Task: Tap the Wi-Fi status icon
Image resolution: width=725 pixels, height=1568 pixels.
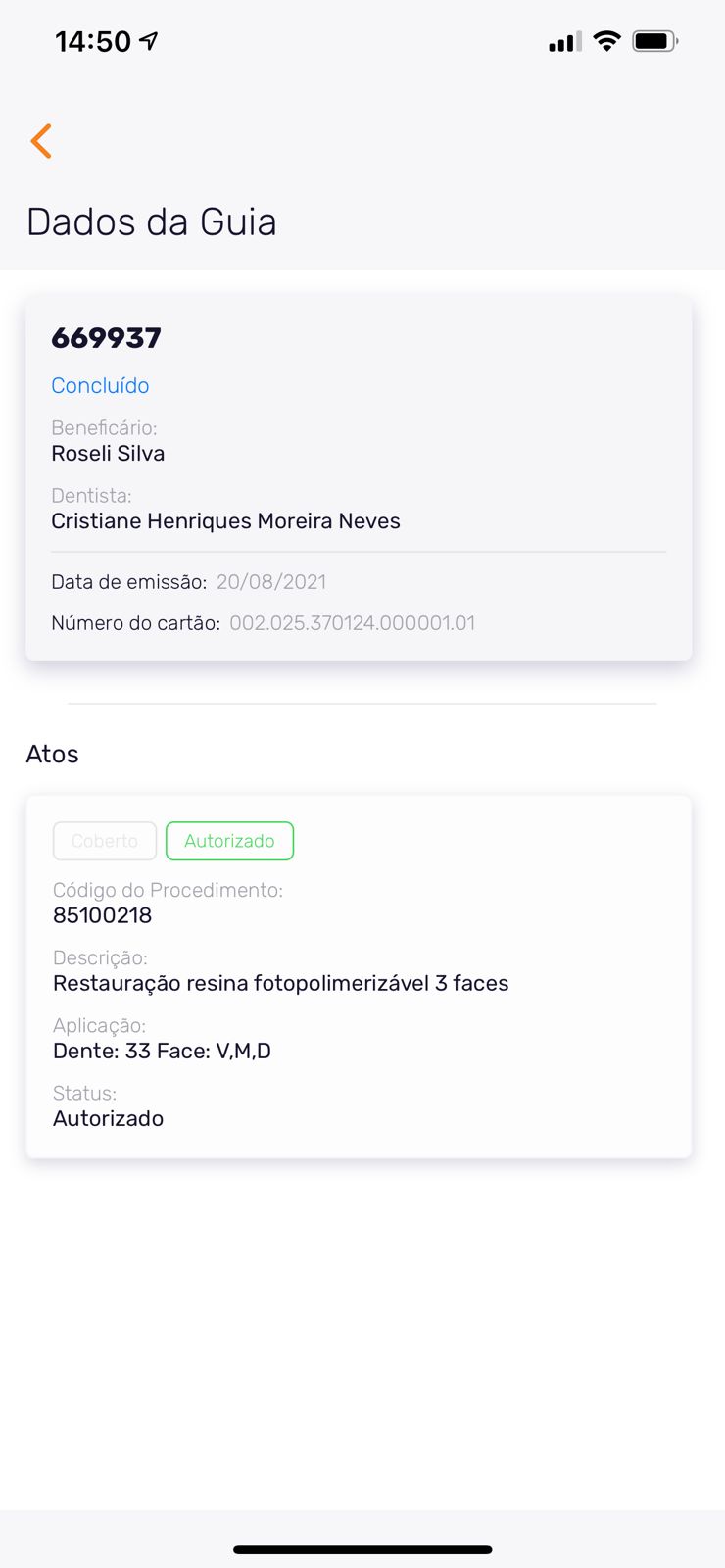Action: (607, 41)
